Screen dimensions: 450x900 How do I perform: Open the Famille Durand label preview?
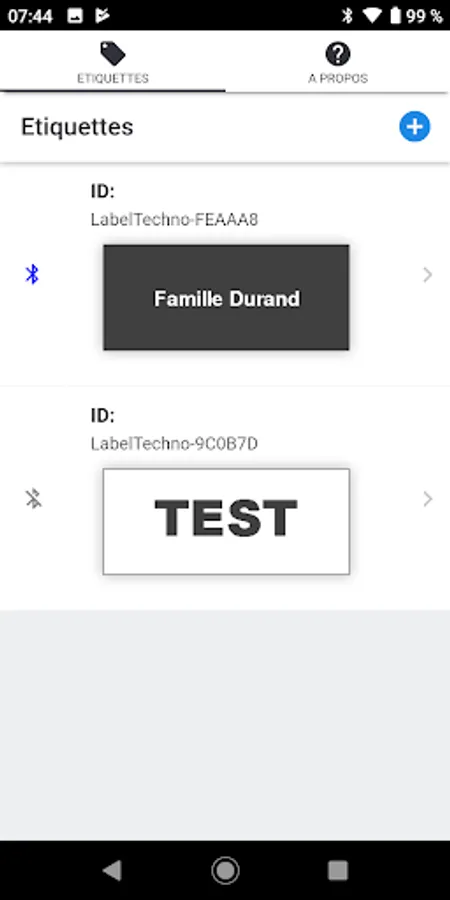click(x=226, y=297)
